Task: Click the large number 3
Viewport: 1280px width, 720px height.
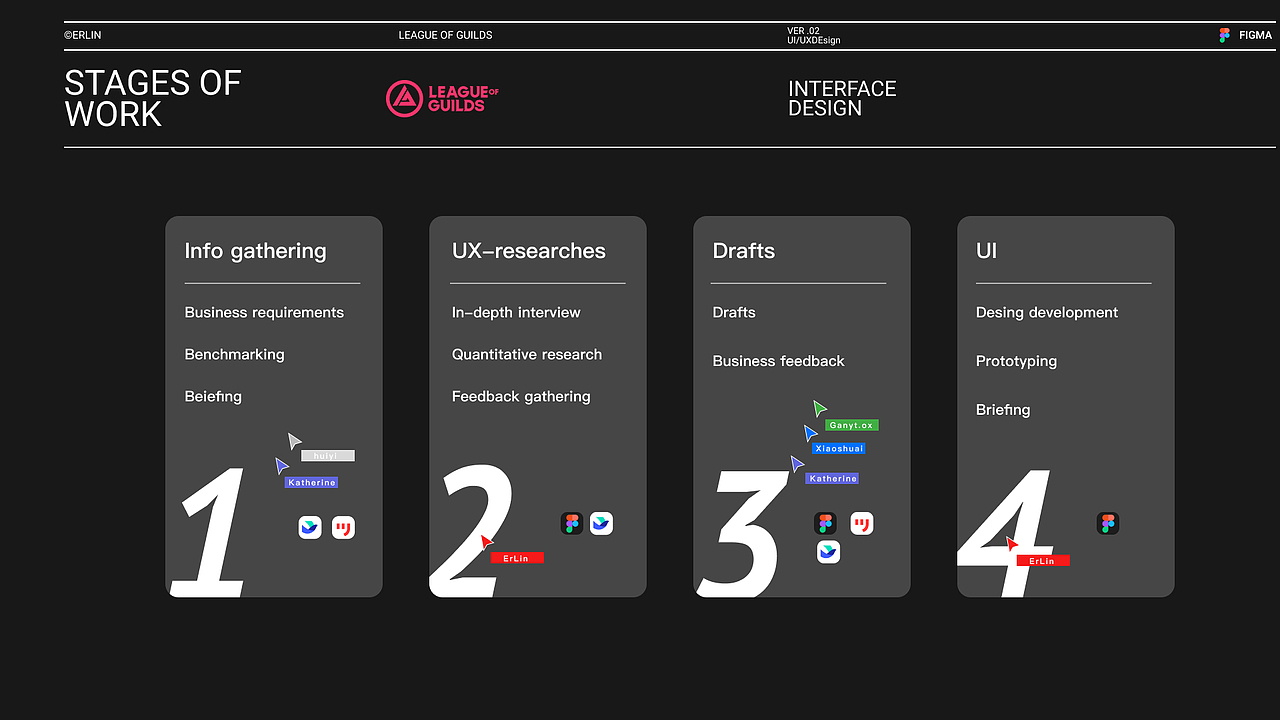Action: pos(742,532)
